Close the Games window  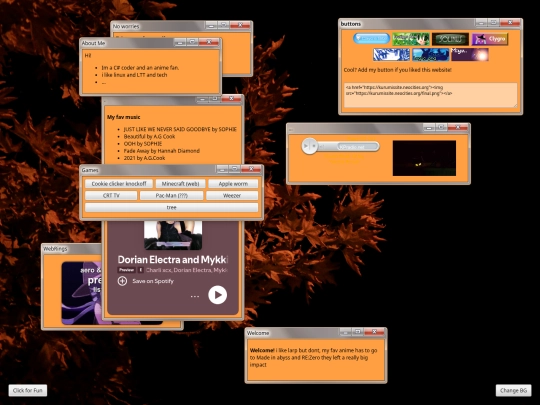tap(251, 169)
